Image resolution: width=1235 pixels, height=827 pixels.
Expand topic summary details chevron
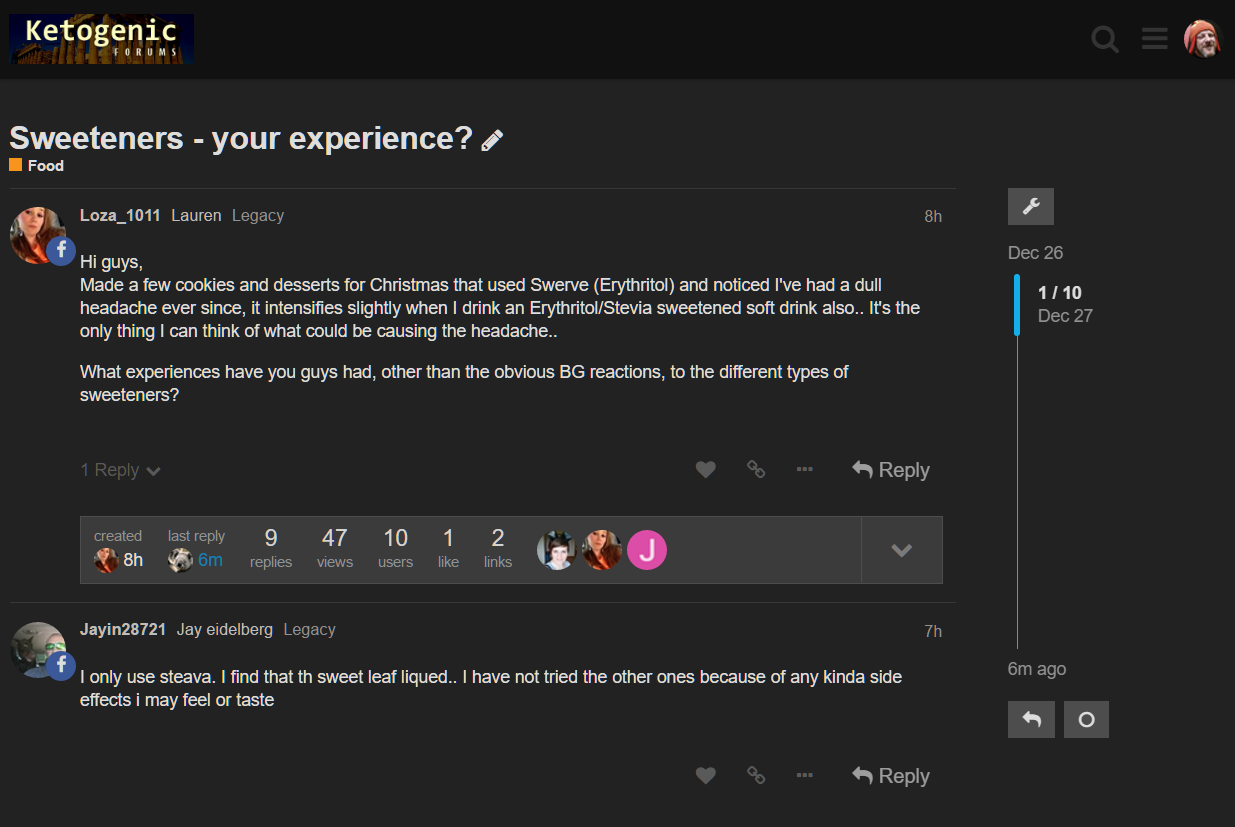point(902,550)
